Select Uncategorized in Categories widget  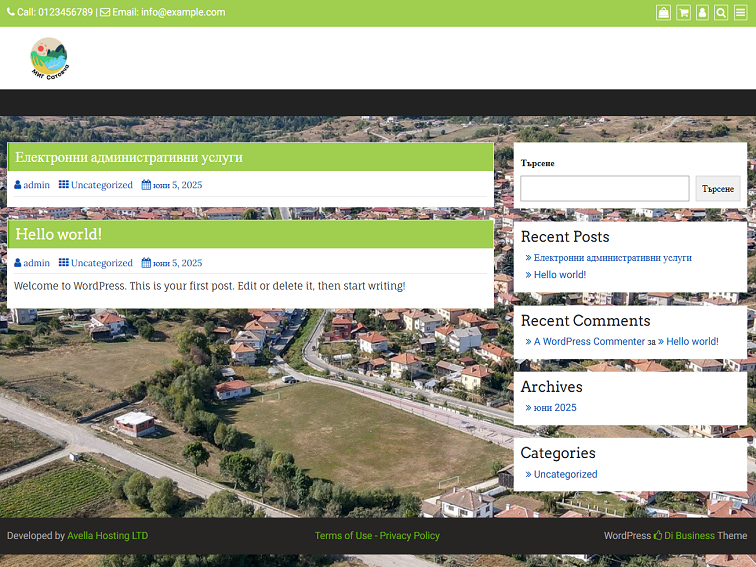click(565, 475)
